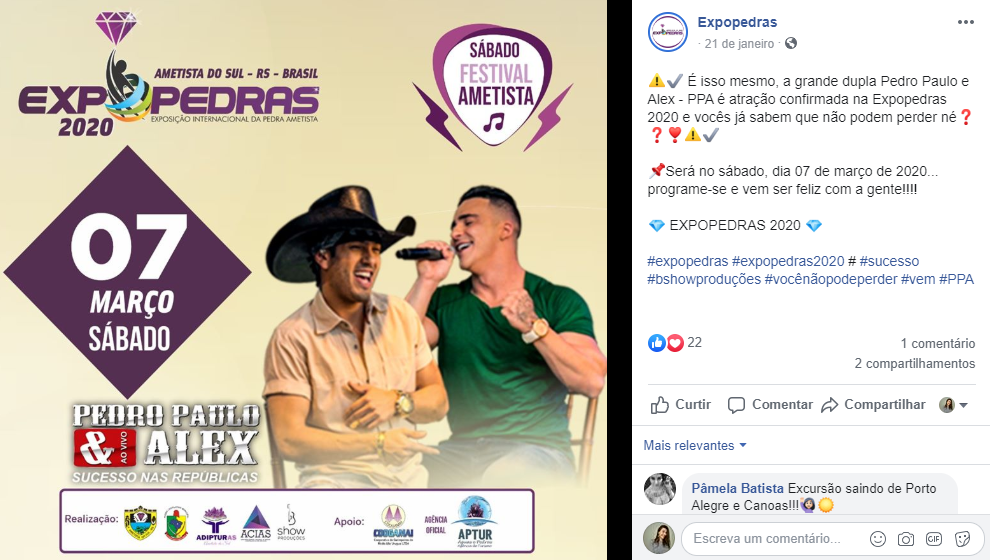Open the #bshowproduções hashtag link
The width and height of the screenshot is (990, 560).
pos(704,279)
